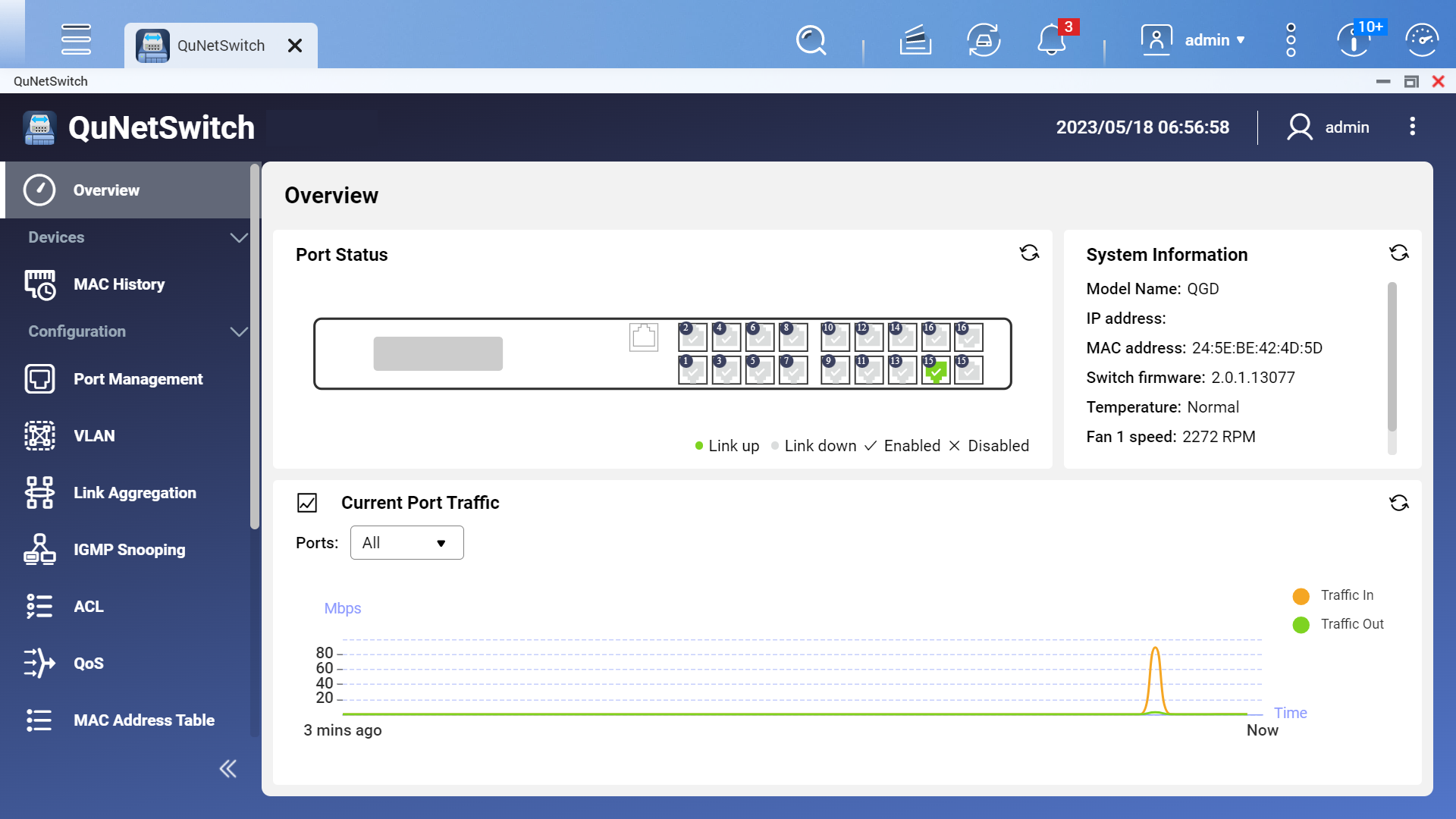Open the dashboard gauge icon
1456x819 pixels.
tap(1422, 40)
